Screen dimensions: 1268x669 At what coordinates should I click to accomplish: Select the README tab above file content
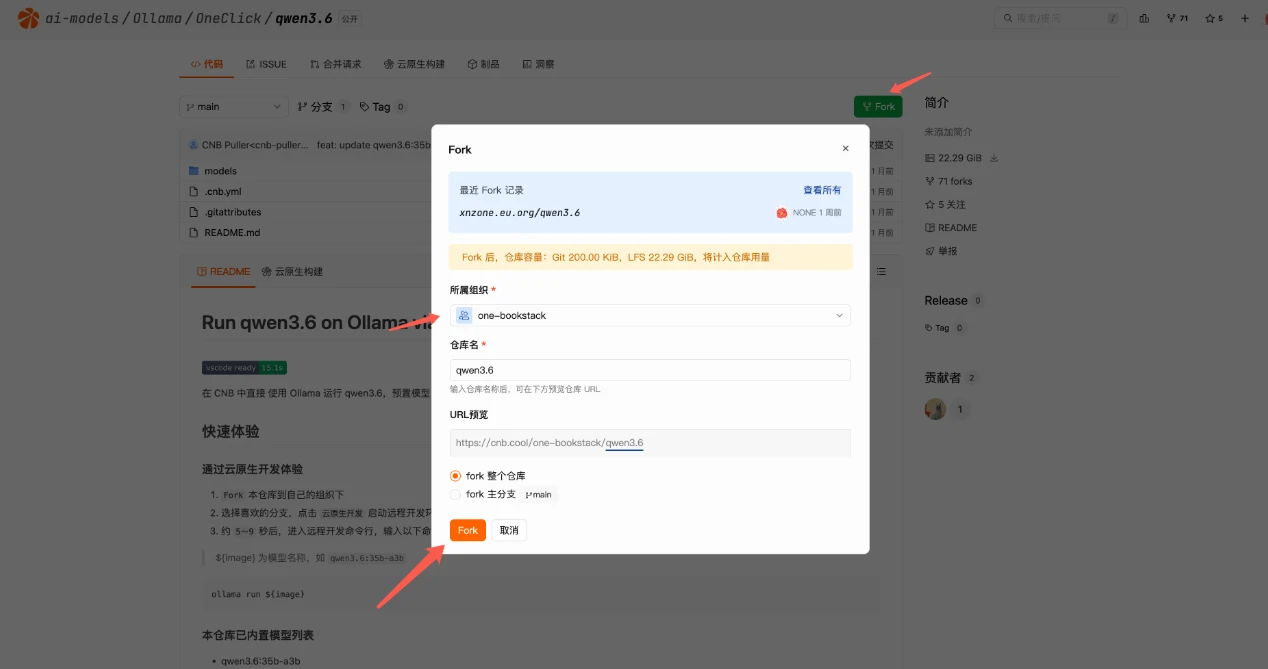(223, 271)
